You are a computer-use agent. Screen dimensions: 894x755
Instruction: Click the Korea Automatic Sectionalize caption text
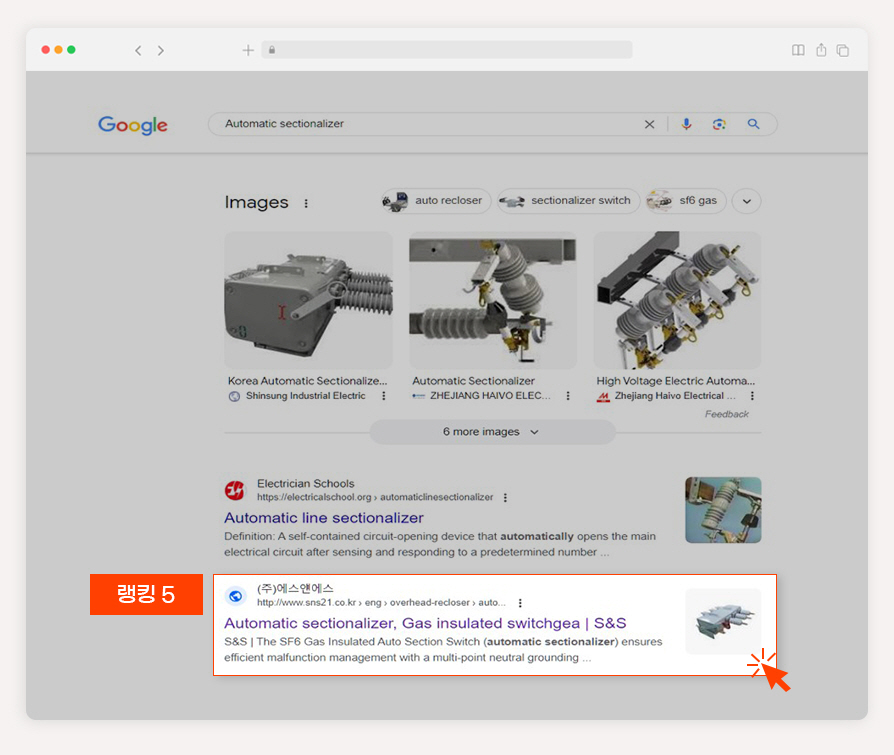pyautogui.click(x=307, y=381)
